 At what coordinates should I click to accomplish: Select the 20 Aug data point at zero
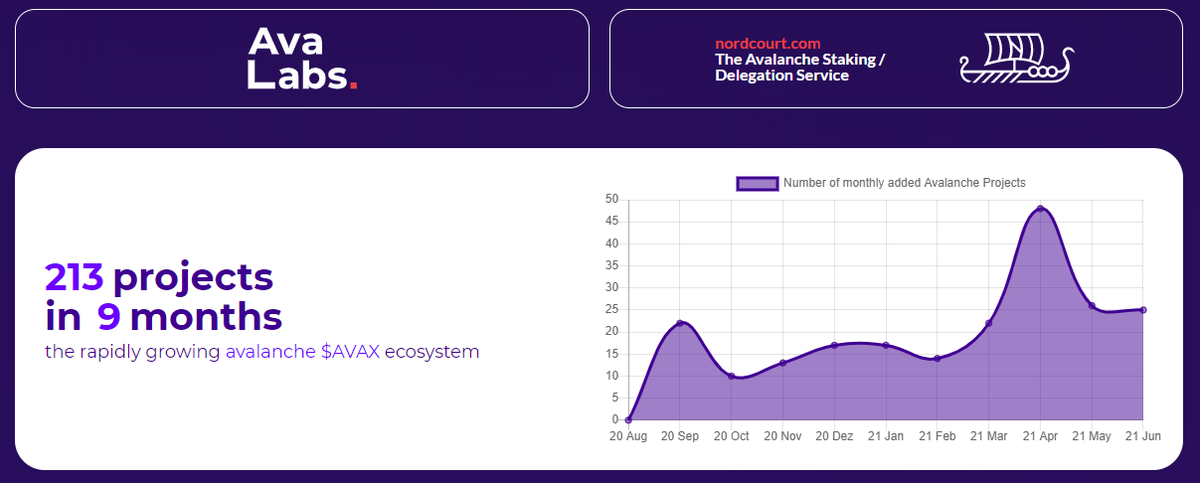point(628,420)
